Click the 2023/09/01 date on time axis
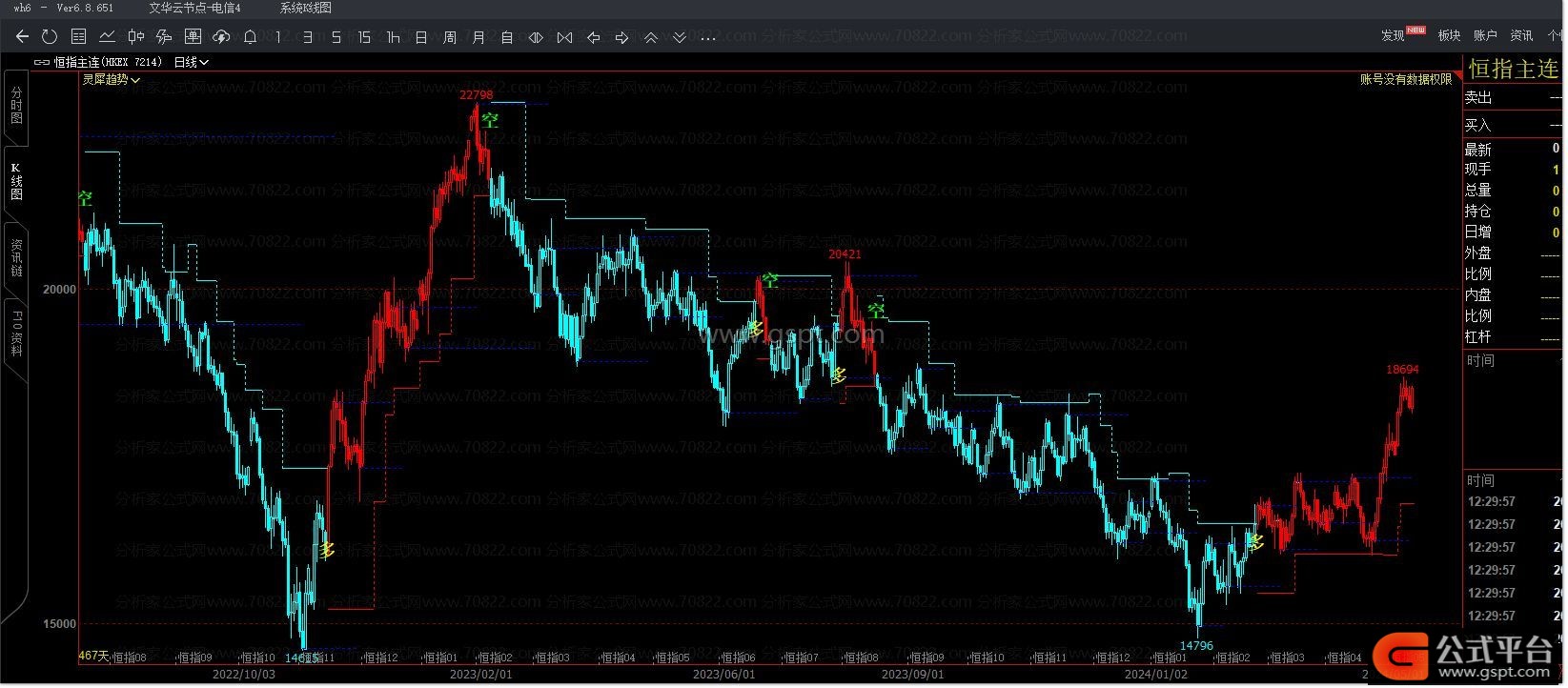 click(912, 675)
